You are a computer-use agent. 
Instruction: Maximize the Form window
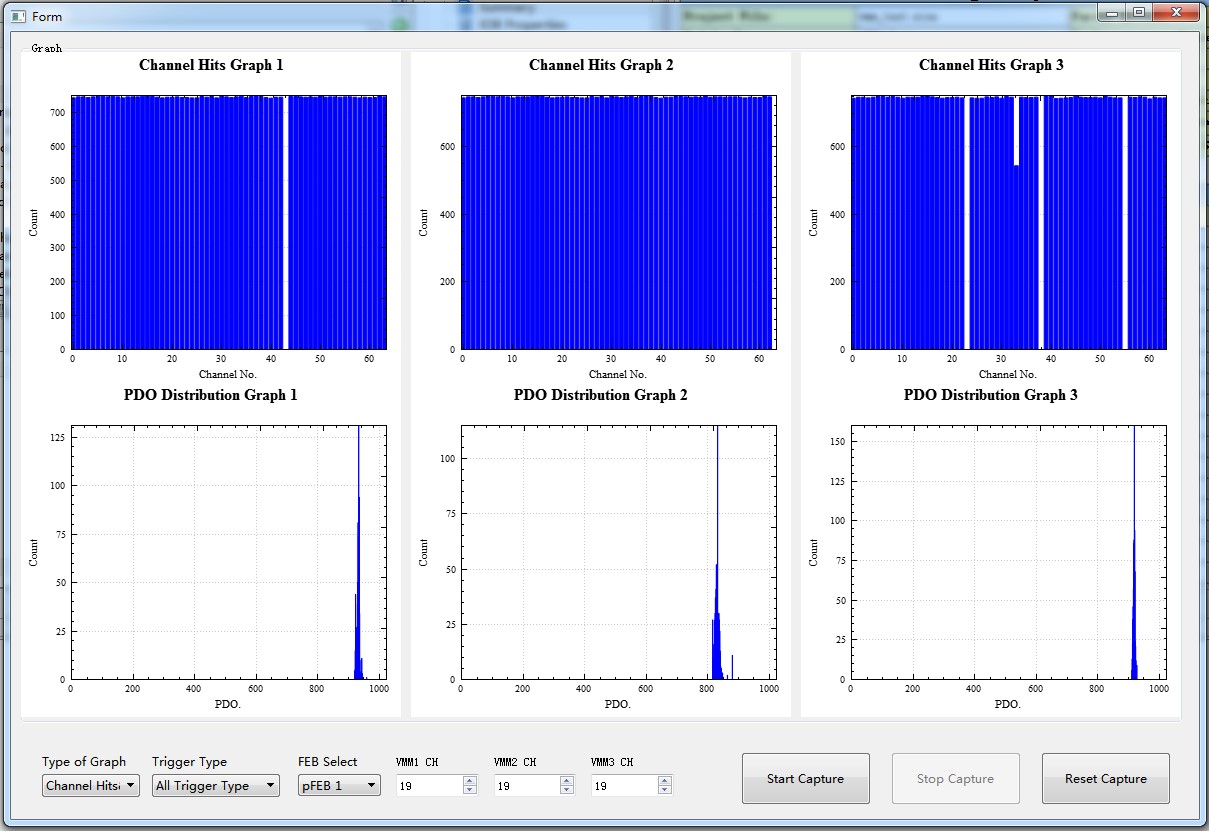[1138, 12]
